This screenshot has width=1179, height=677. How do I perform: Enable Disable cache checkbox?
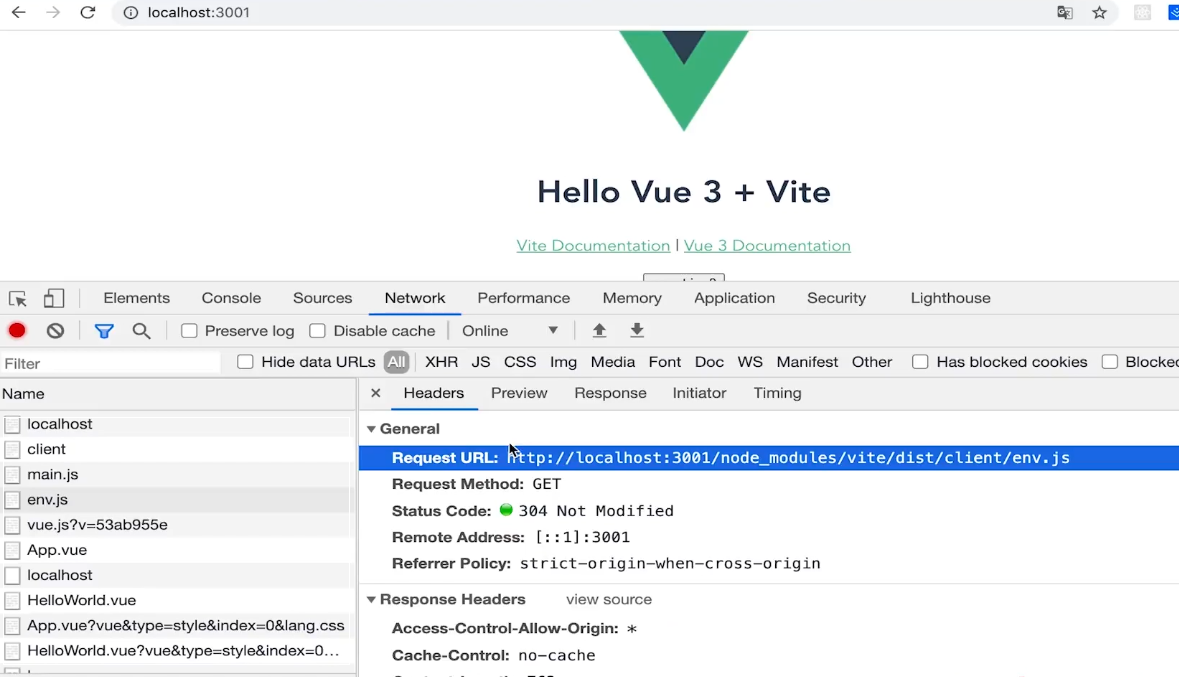click(317, 331)
